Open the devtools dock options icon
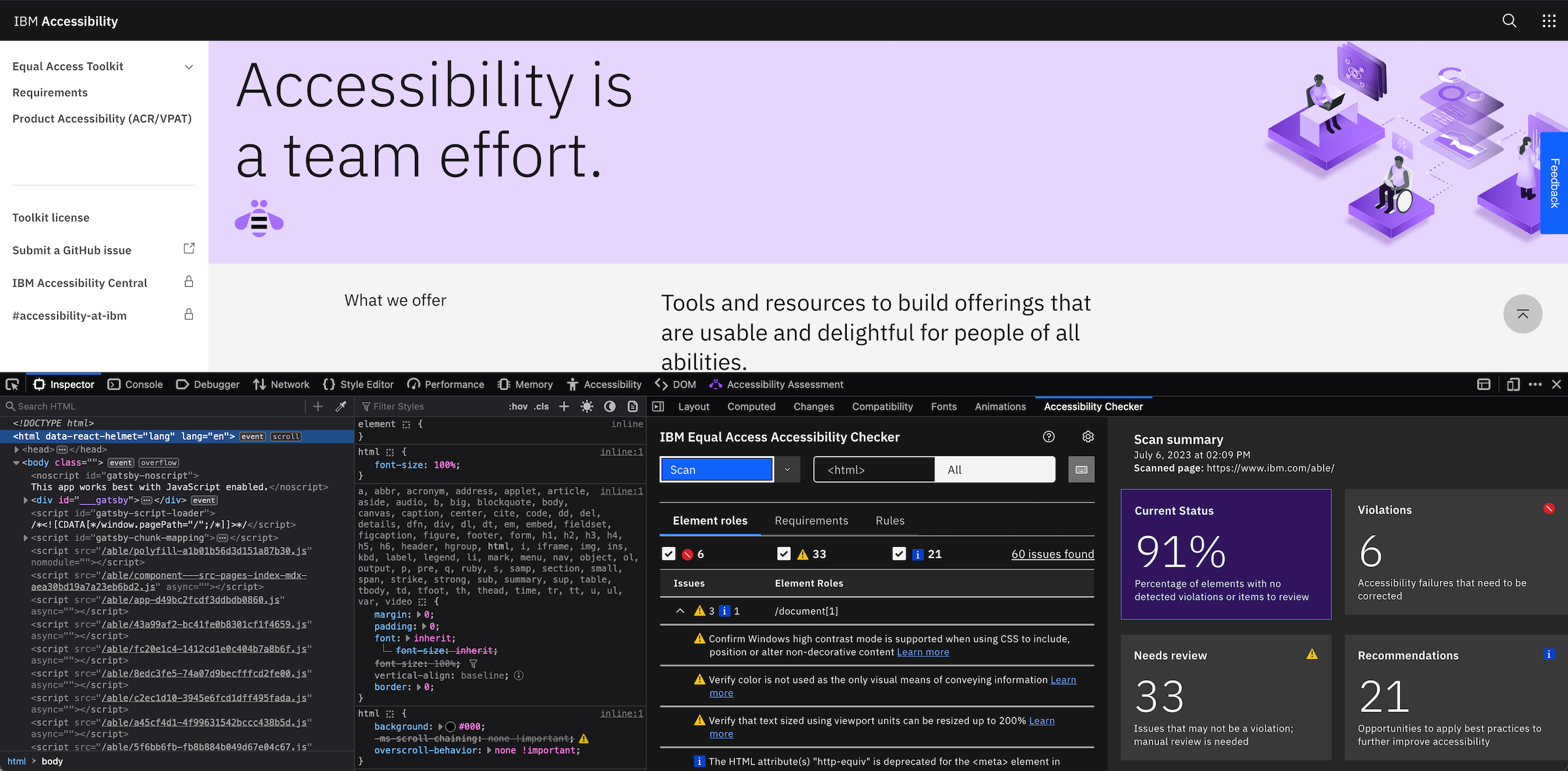This screenshot has height=771, width=1568. coord(1484,384)
